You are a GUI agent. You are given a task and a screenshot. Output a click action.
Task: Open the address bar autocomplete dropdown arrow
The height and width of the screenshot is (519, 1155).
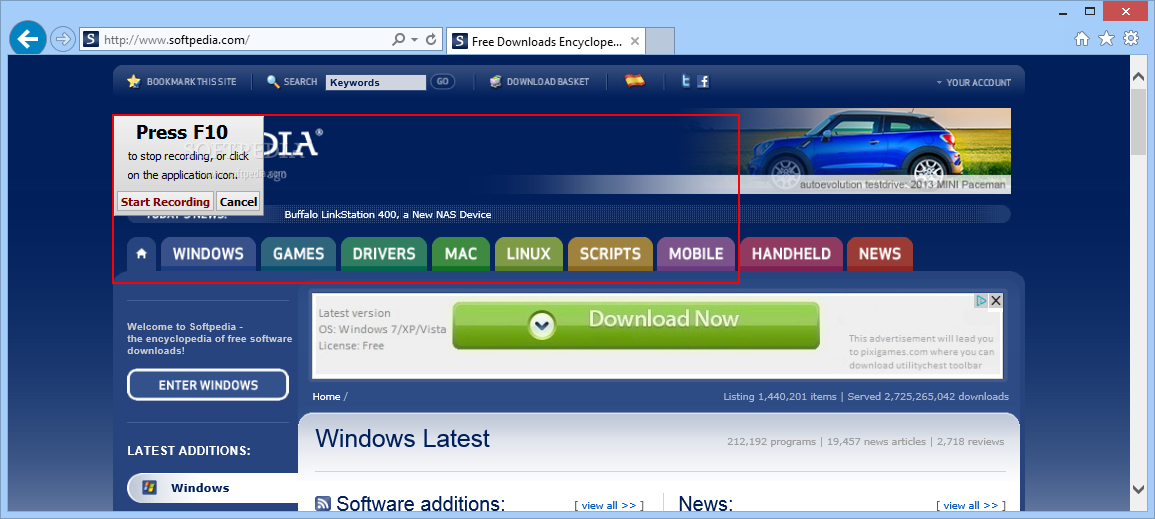coord(414,39)
